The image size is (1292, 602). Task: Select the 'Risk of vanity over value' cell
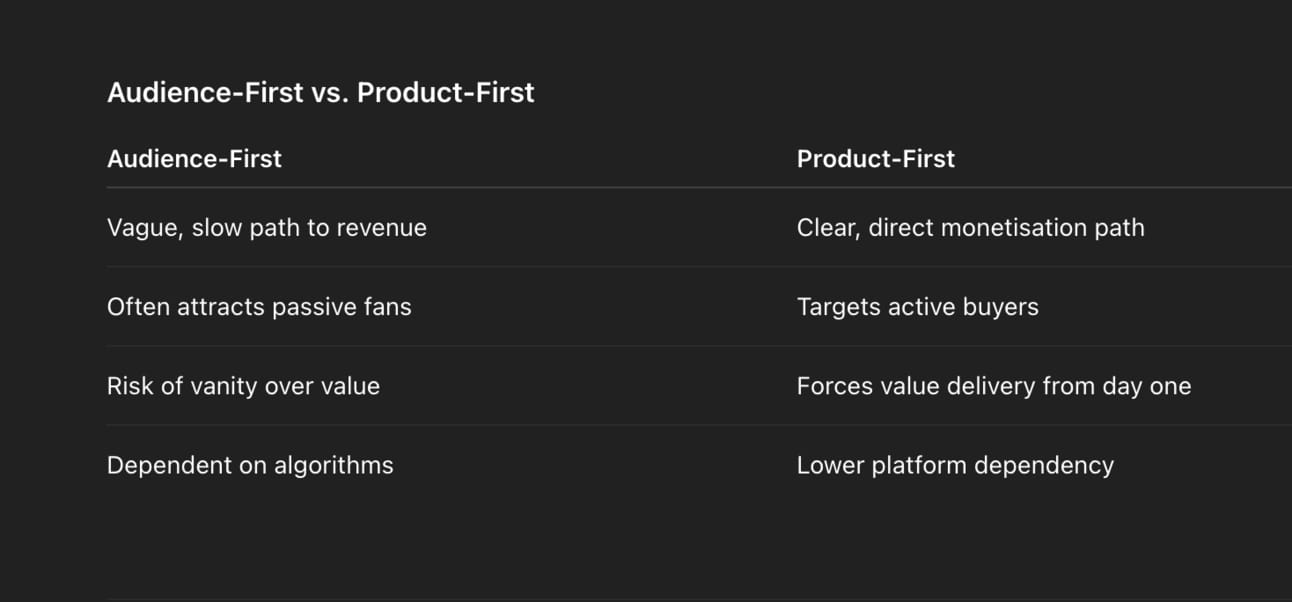(x=243, y=386)
